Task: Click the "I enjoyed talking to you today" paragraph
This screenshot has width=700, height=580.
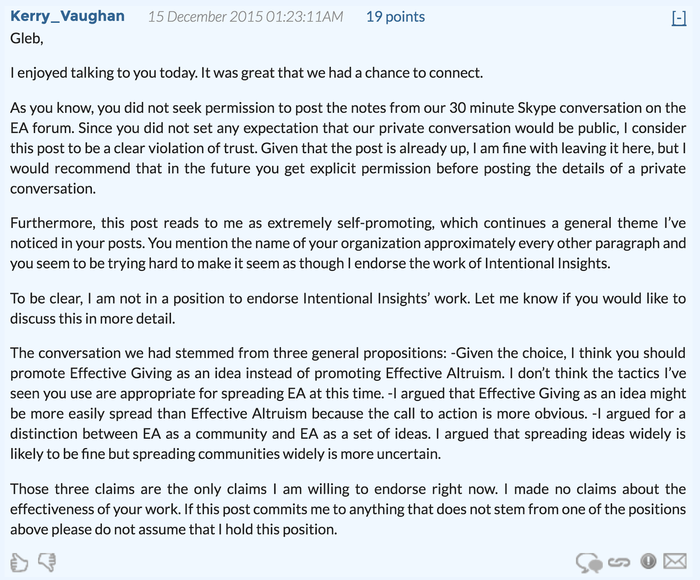Action: [x=246, y=73]
